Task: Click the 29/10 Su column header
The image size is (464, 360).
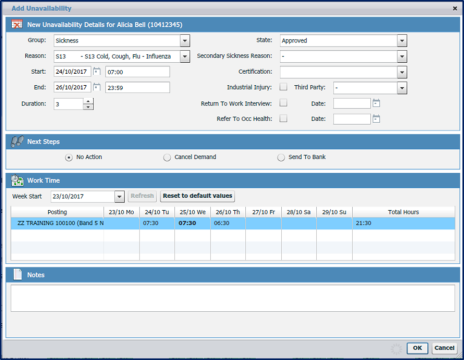Action: pos(334,212)
